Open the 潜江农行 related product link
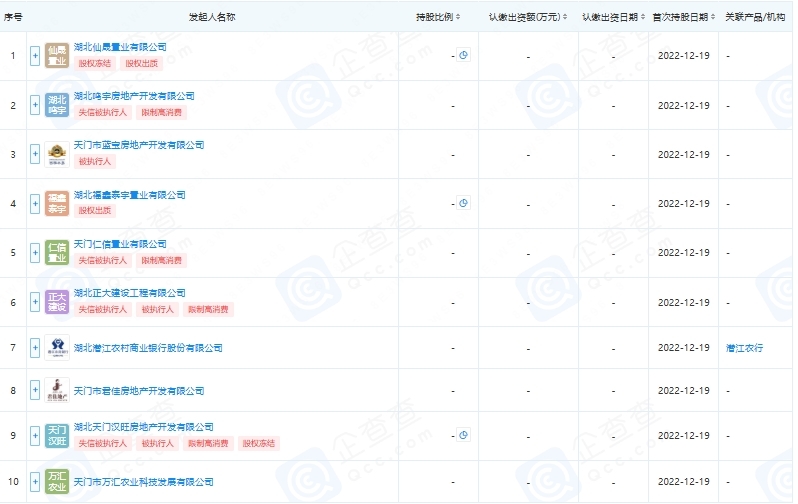The height and width of the screenshot is (504, 798). coord(745,348)
